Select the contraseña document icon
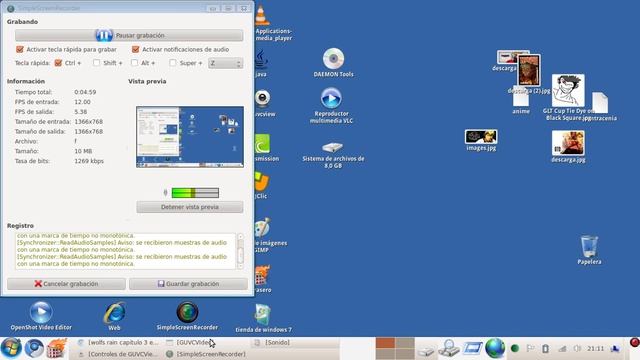This screenshot has width=640, height=360. click(x=600, y=103)
